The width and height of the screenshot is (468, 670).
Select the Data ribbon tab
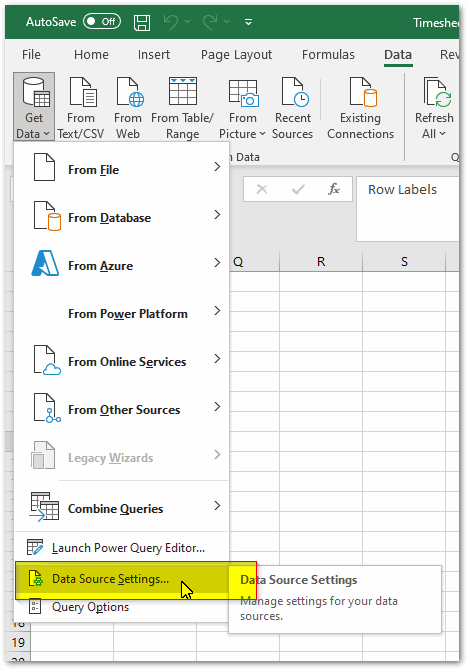(398, 55)
